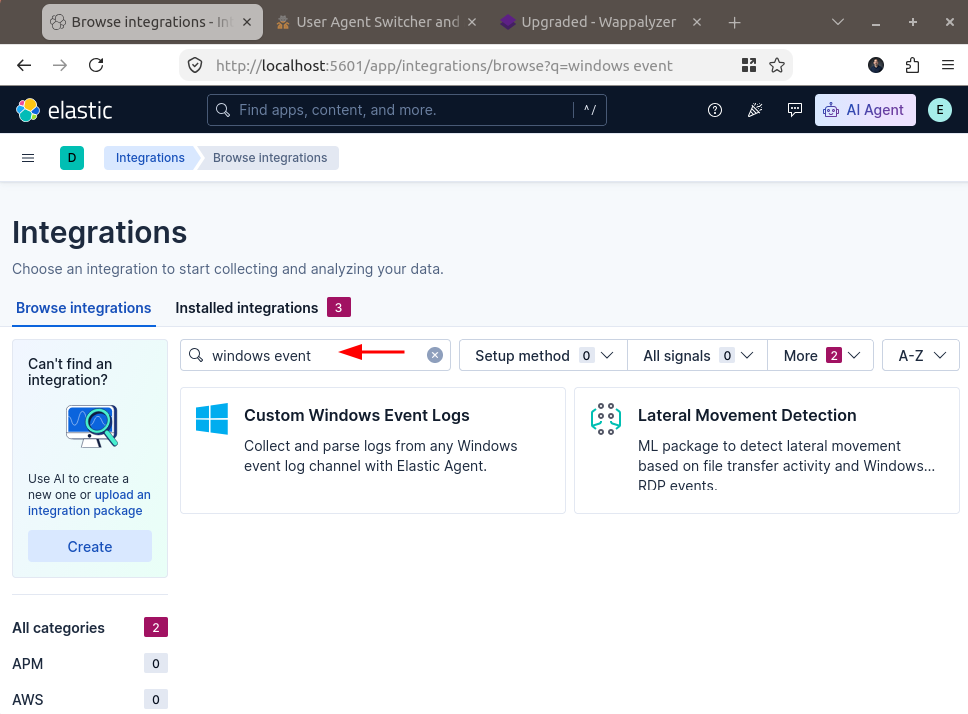Click the integrations search input field
The height and width of the screenshot is (714, 968).
pos(315,355)
